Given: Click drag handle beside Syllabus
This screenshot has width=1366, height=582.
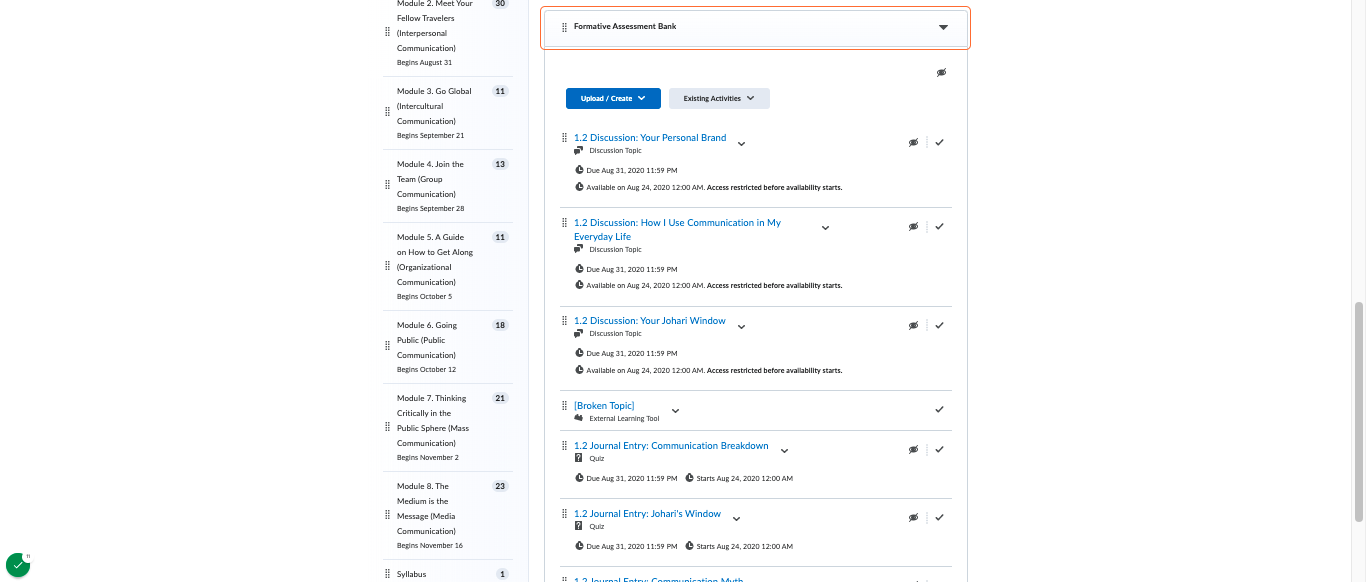Looking at the screenshot, I should point(387,574).
